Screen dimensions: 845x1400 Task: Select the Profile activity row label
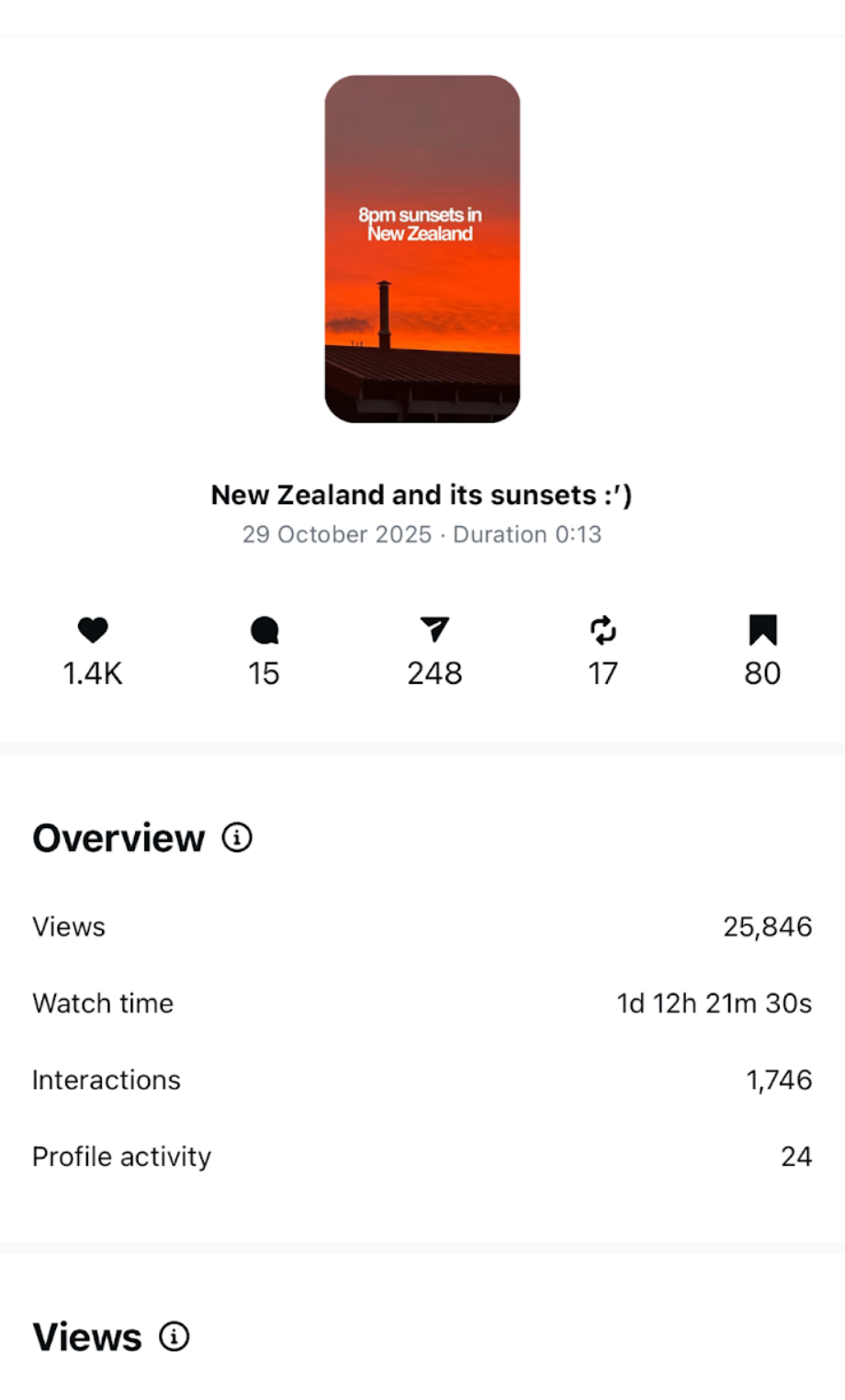point(122,1157)
